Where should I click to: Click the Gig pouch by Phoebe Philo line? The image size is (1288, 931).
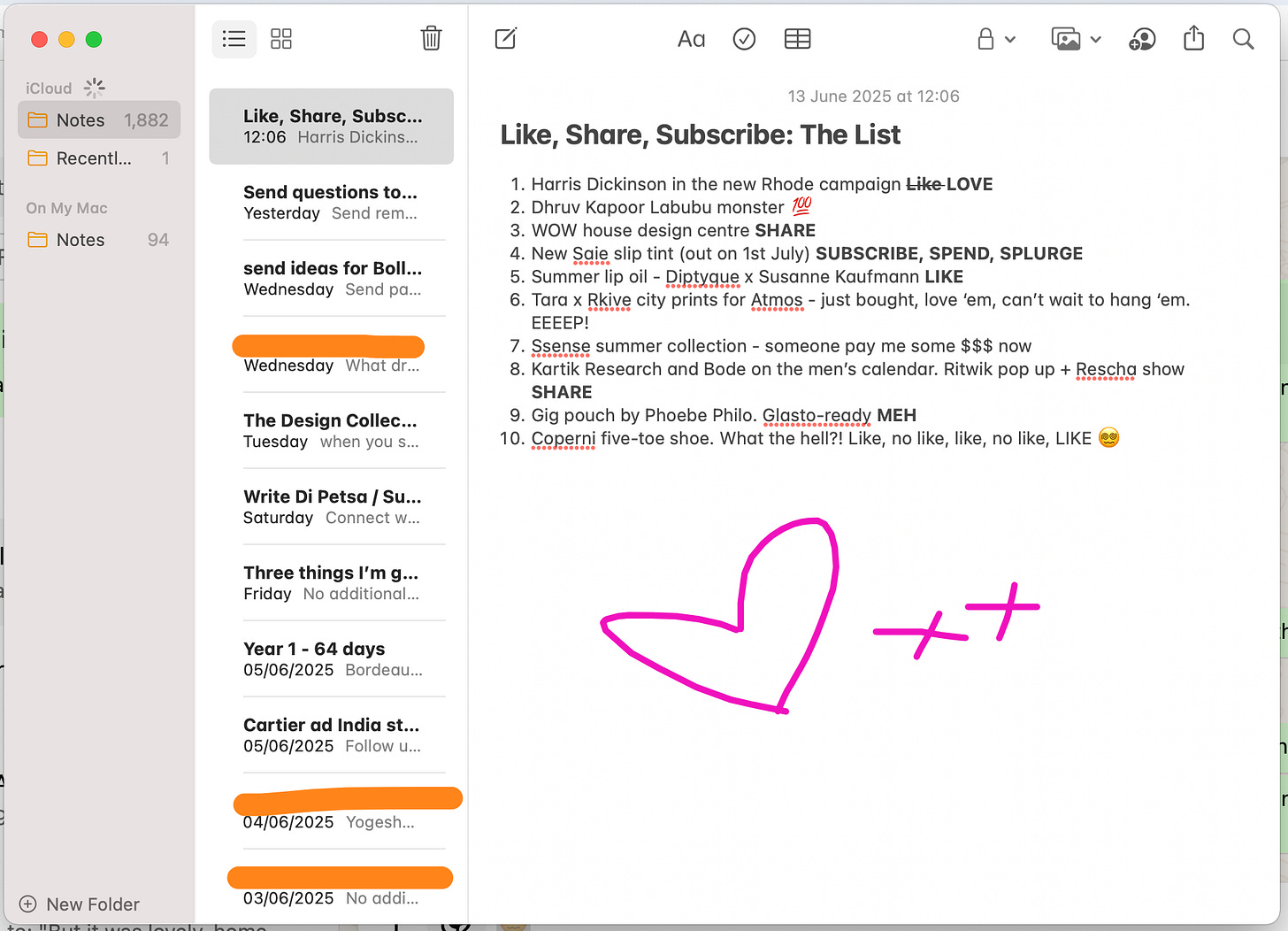724,415
